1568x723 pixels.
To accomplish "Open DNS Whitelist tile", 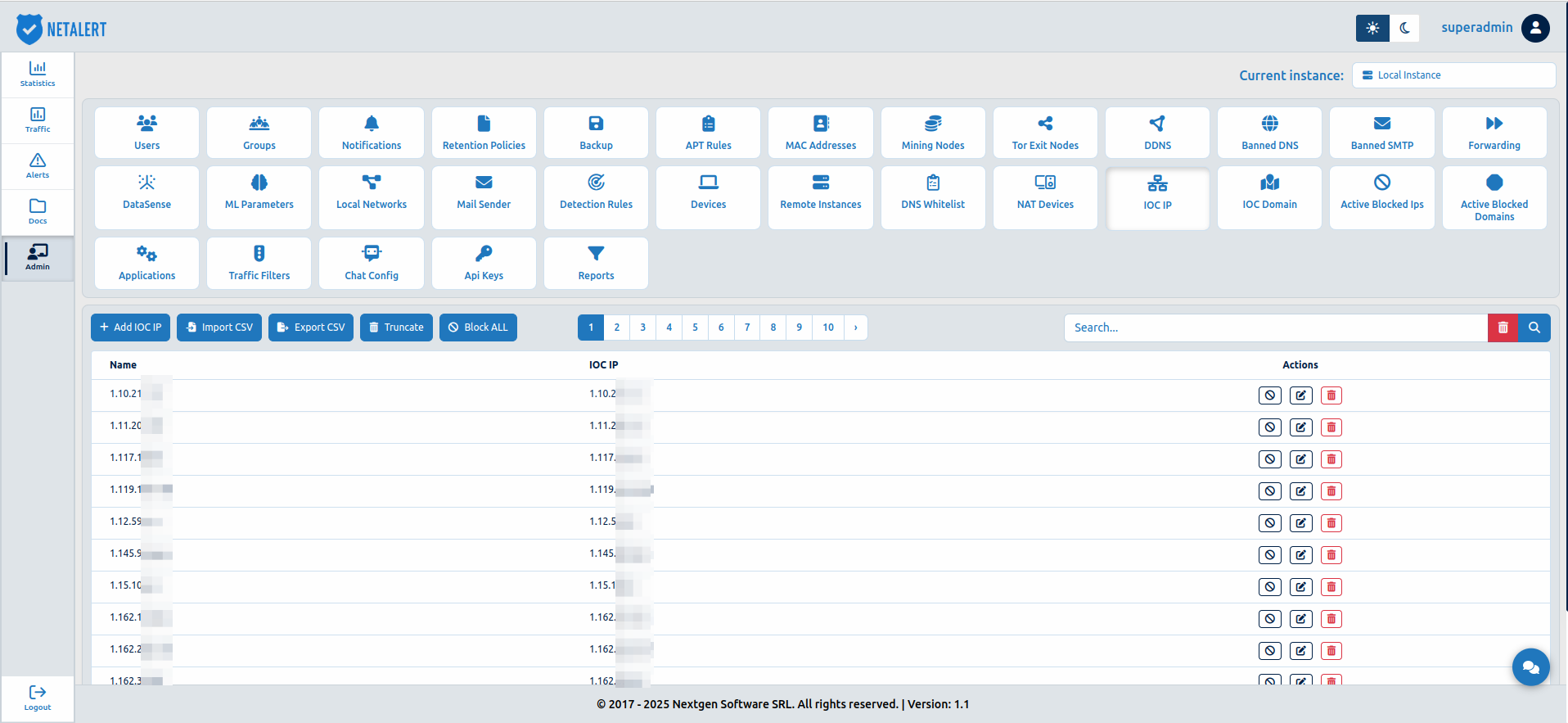I will pyautogui.click(x=933, y=197).
